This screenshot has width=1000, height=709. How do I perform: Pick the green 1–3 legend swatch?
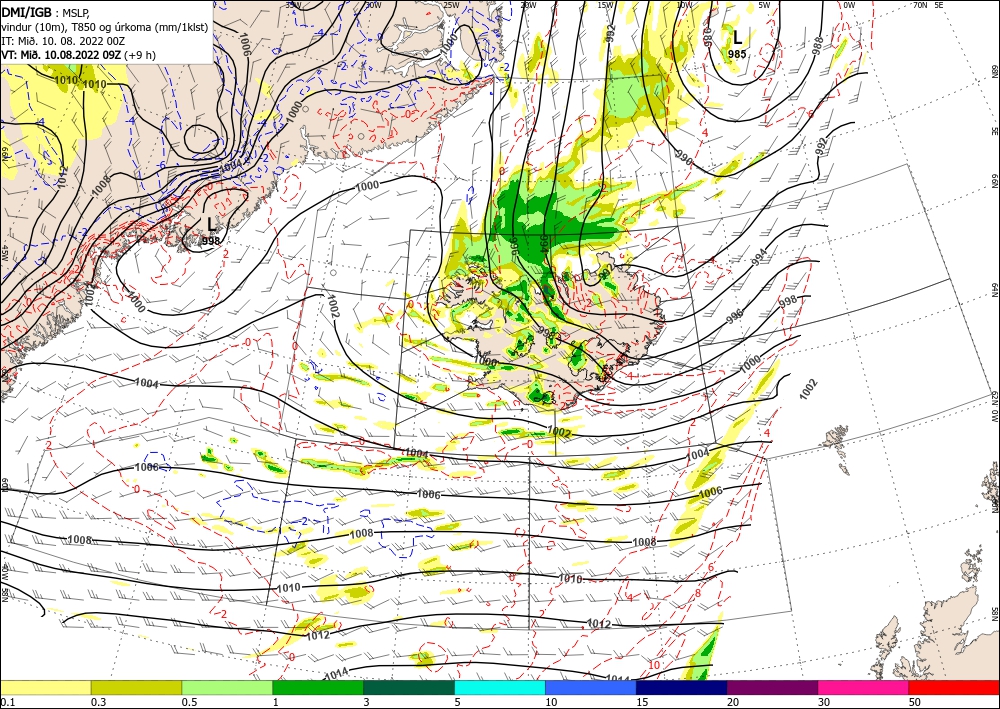(x=318, y=687)
